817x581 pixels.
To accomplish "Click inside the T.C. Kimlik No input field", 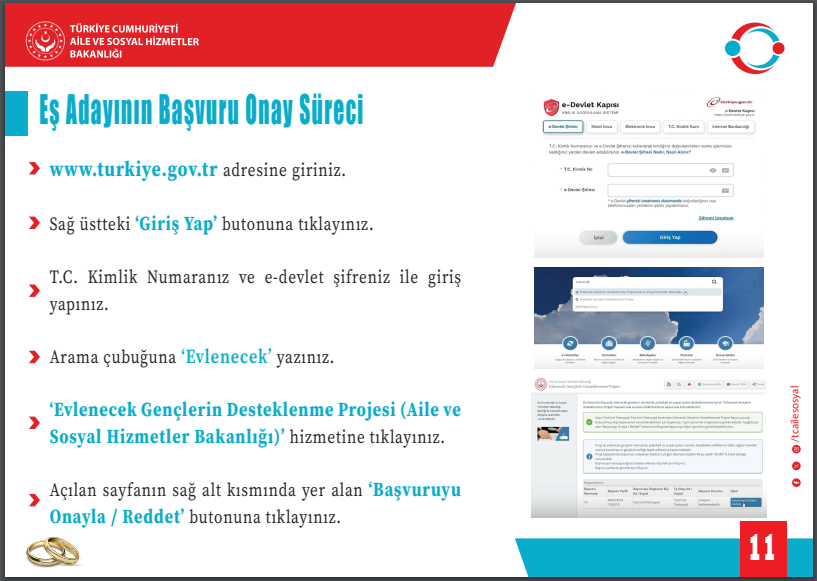I will (671, 170).
